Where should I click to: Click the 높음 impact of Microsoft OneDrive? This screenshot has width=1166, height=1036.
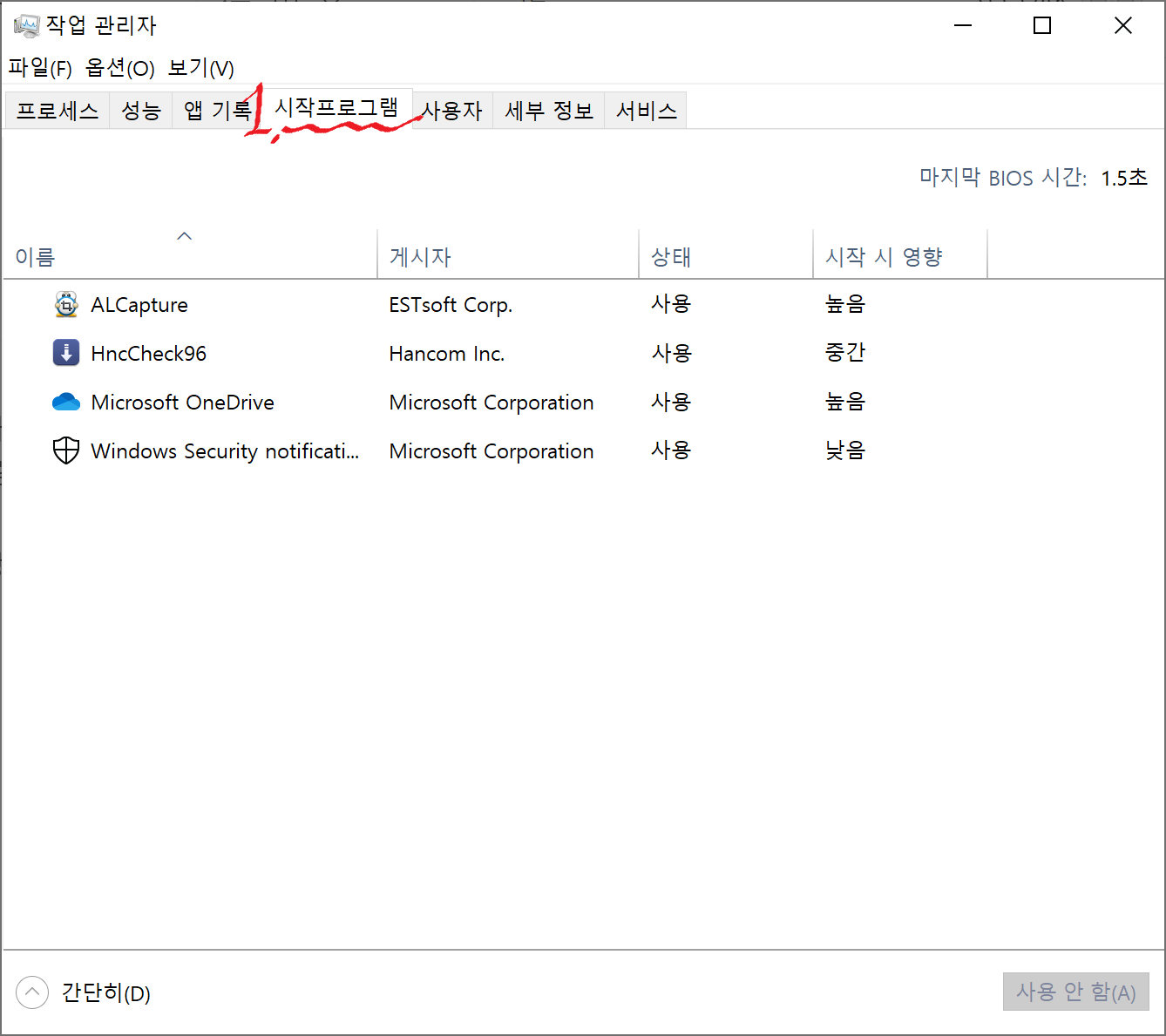point(845,402)
